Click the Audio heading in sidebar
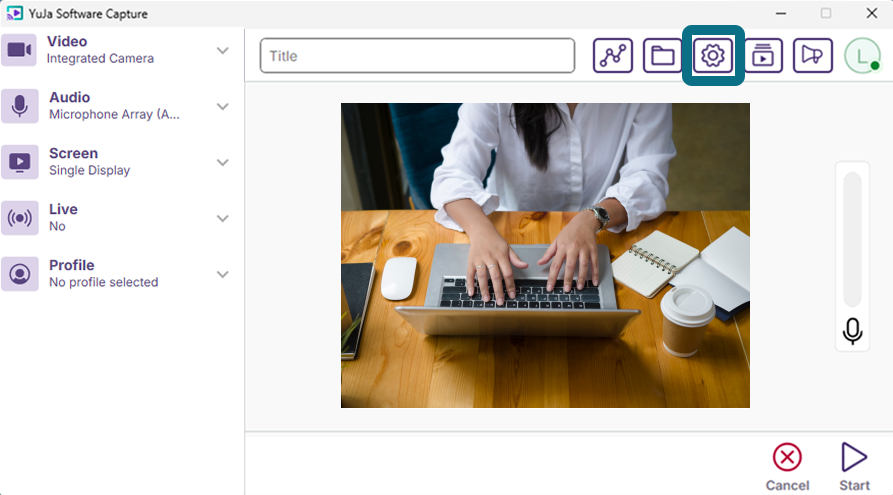 click(69, 97)
